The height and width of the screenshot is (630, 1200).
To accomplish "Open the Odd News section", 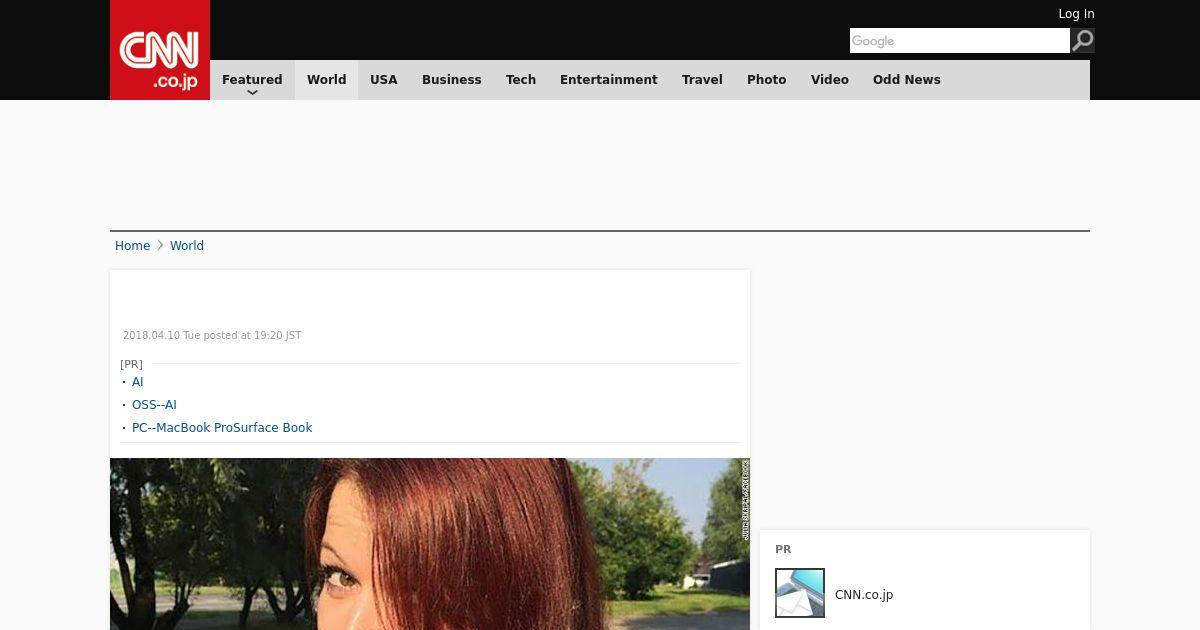I will pyautogui.click(x=907, y=80).
